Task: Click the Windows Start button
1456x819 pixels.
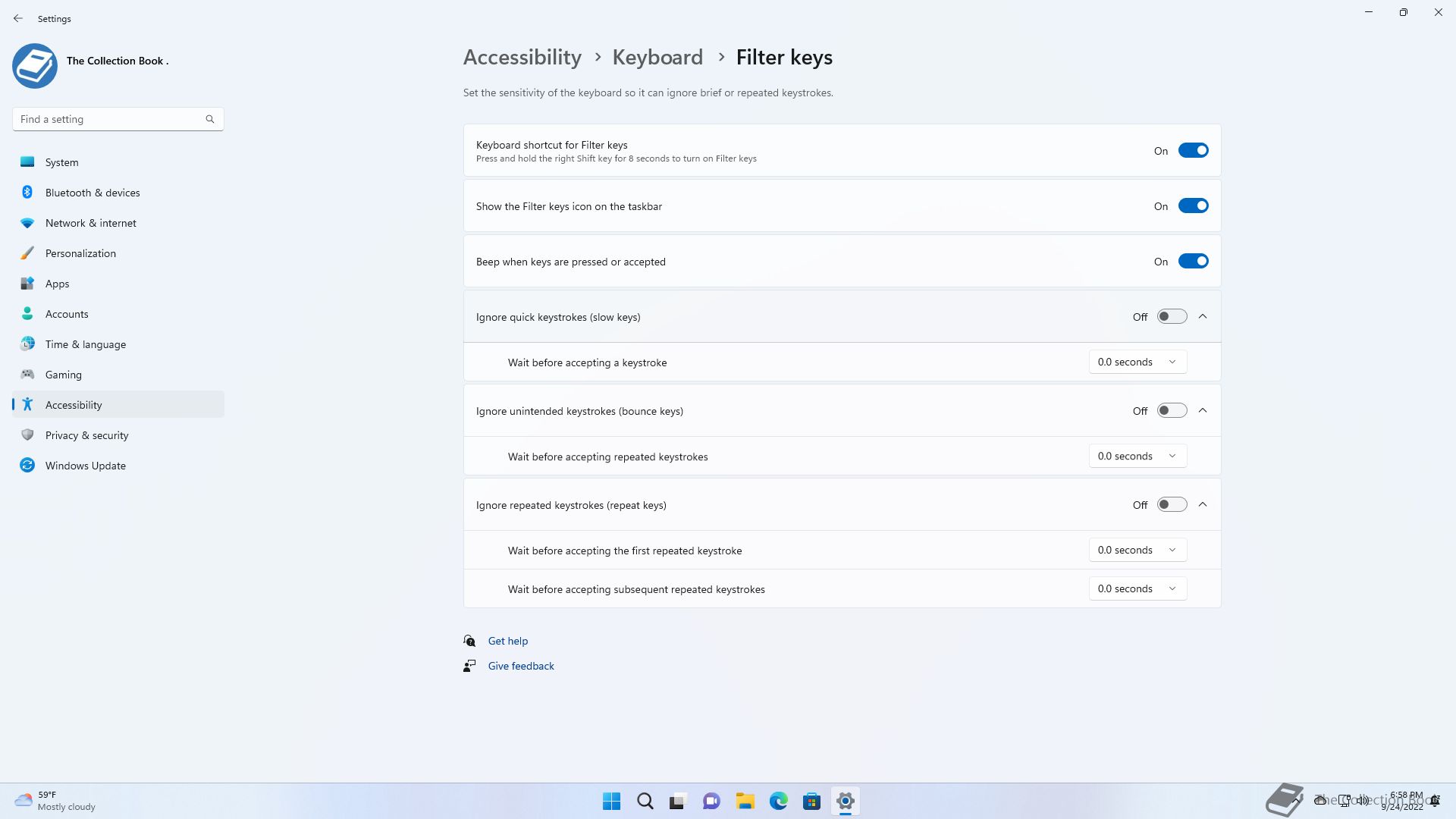Action: click(x=611, y=801)
